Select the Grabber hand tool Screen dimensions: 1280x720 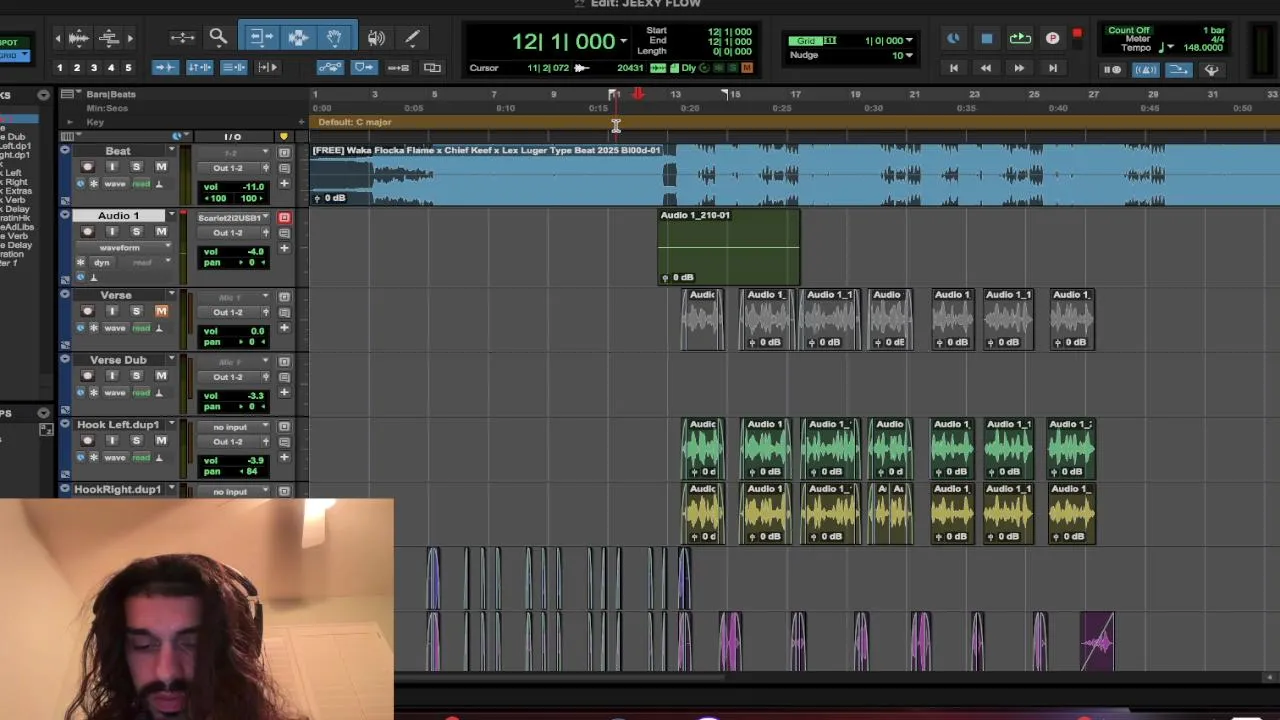tap(334, 38)
